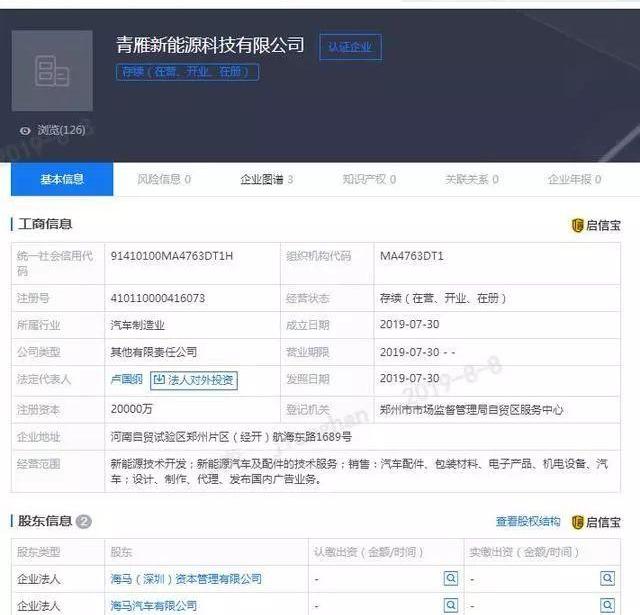Click the 股东信息 section heading
640x615 pixels.
(45, 521)
